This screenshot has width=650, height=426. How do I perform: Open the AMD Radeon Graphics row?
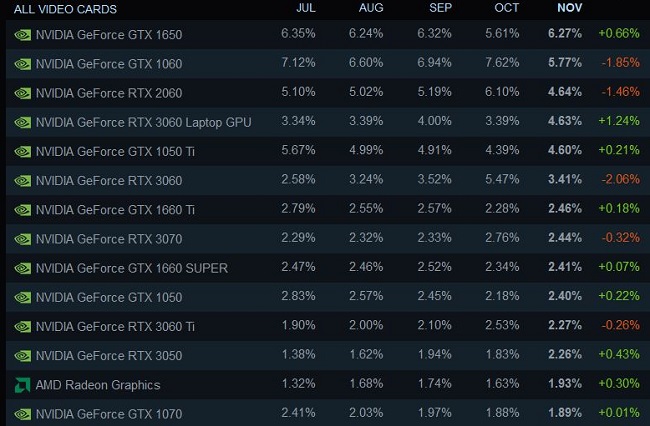pyautogui.click(x=98, y=385)
